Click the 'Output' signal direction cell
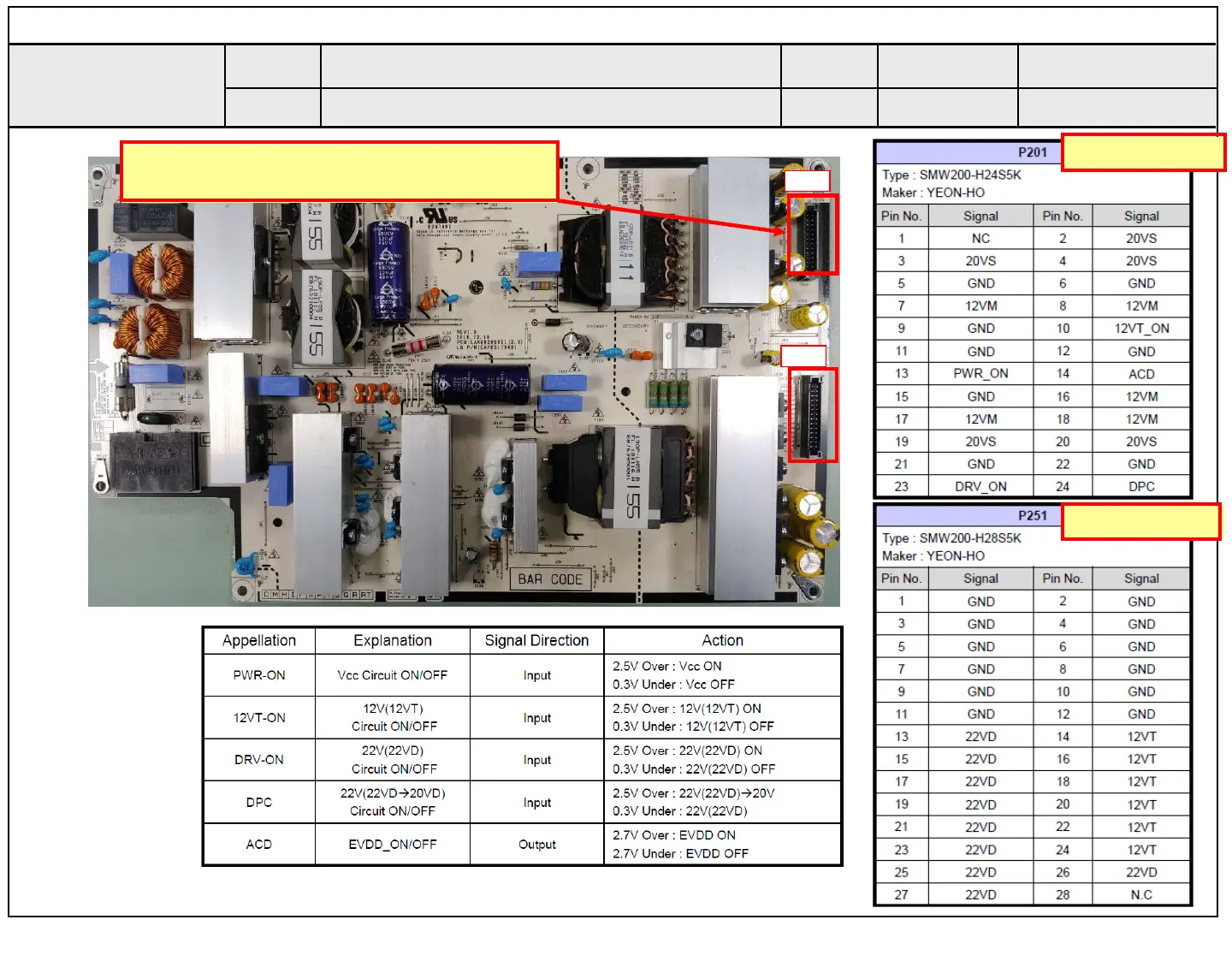Image resolution: width=1232 pixels, height=973 pixels. tap(536, 845)
